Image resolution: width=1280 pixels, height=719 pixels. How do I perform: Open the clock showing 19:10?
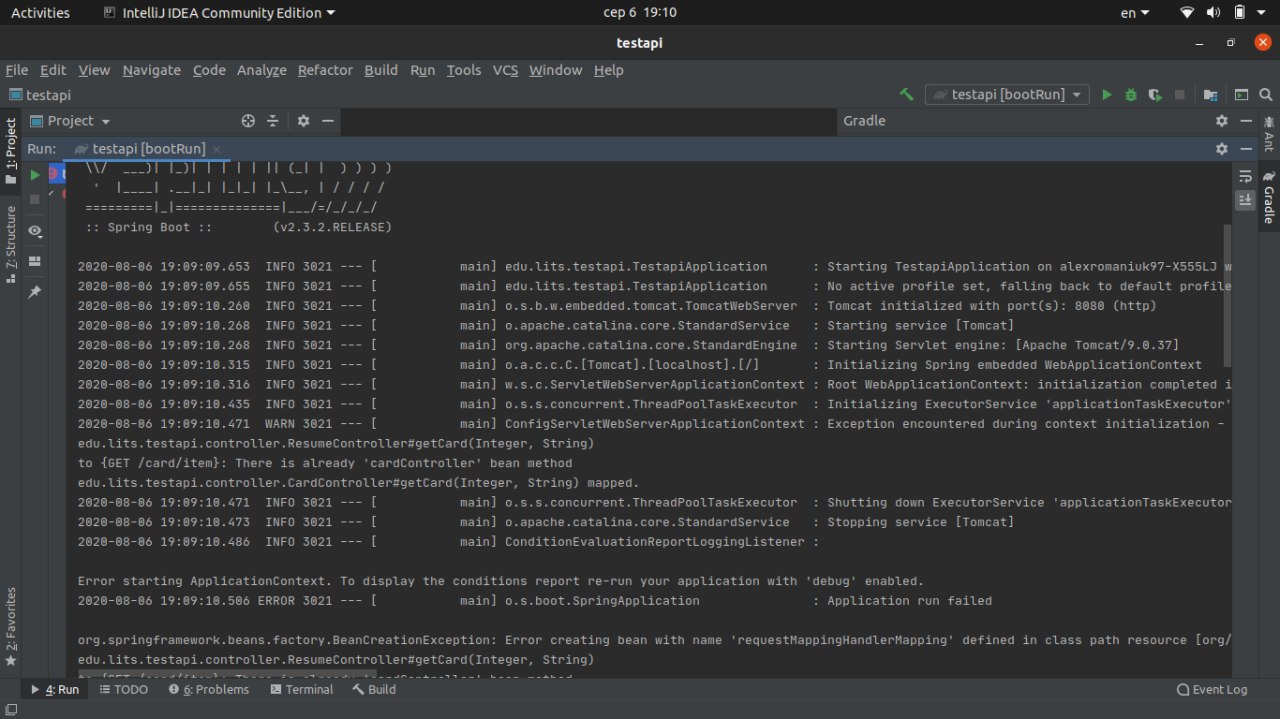[639, 13]
